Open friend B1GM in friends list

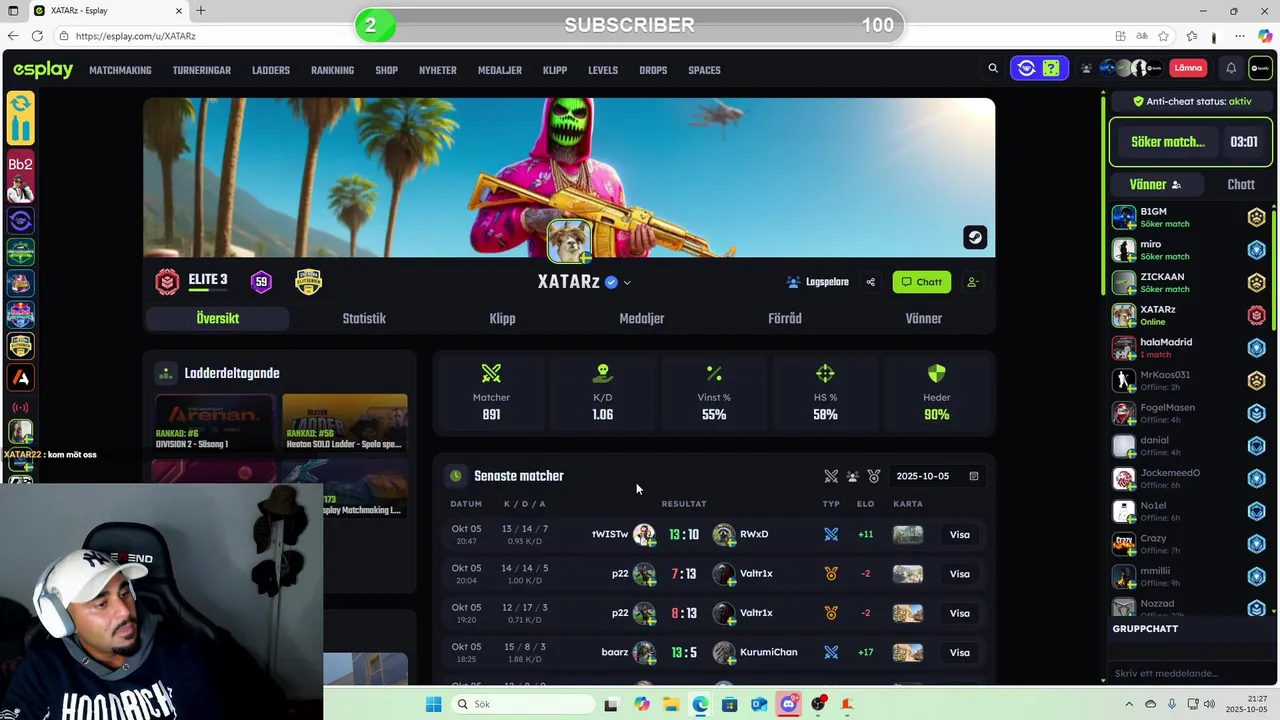1189,217
